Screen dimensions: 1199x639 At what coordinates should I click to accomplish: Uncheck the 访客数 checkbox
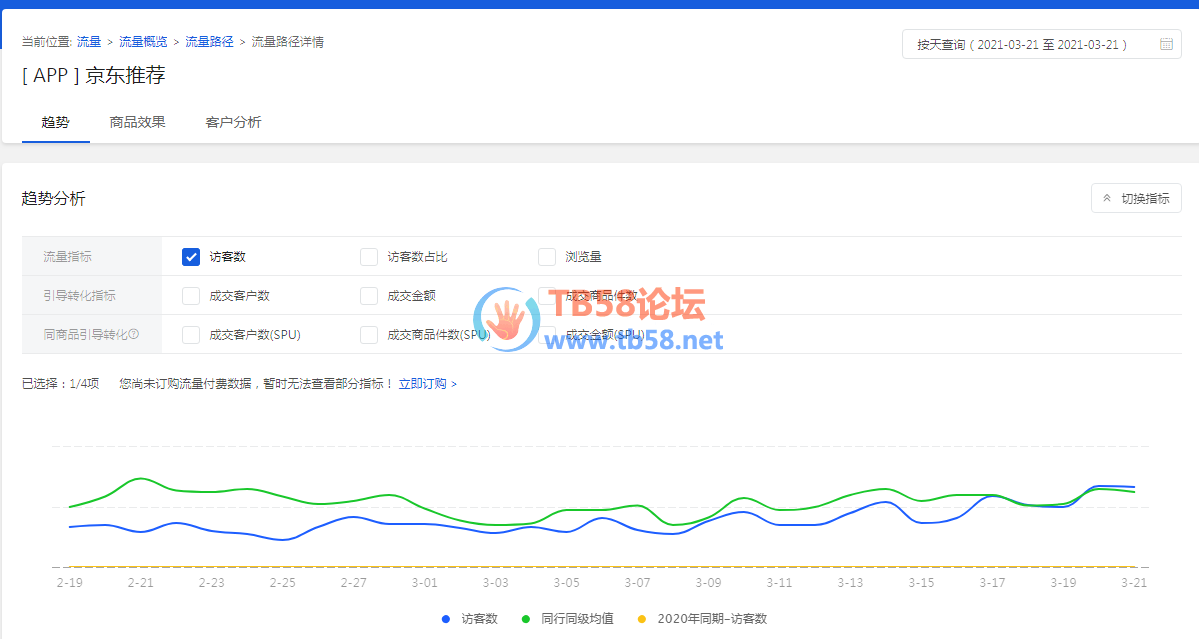pos(191,257)
